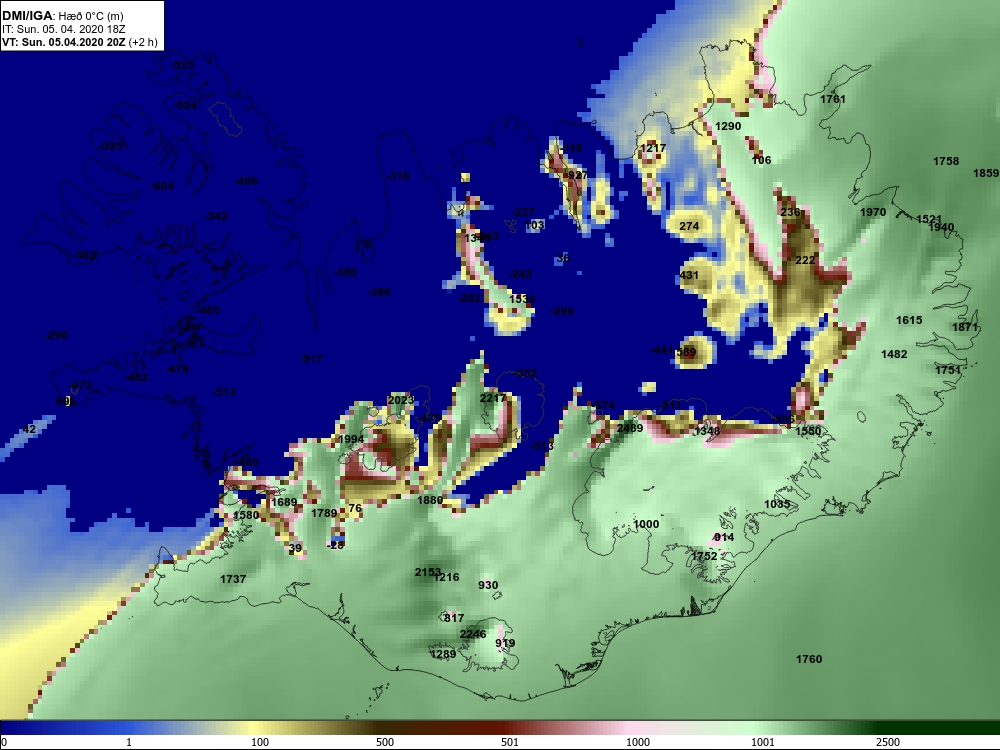This screenshot has width=1000, height=750.
Task: Select the map value 222
Action: (x=805, y=260)
